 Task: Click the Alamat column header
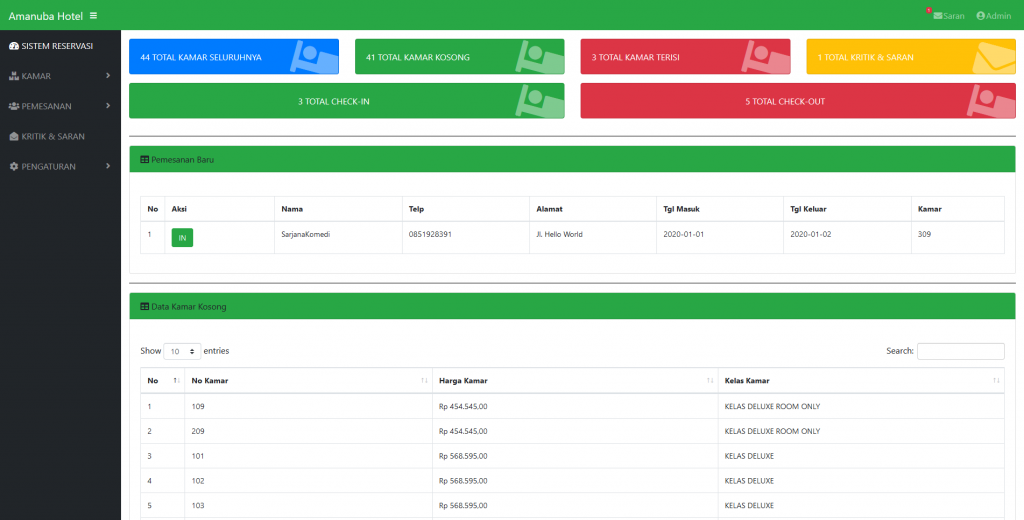pos(592,209)
